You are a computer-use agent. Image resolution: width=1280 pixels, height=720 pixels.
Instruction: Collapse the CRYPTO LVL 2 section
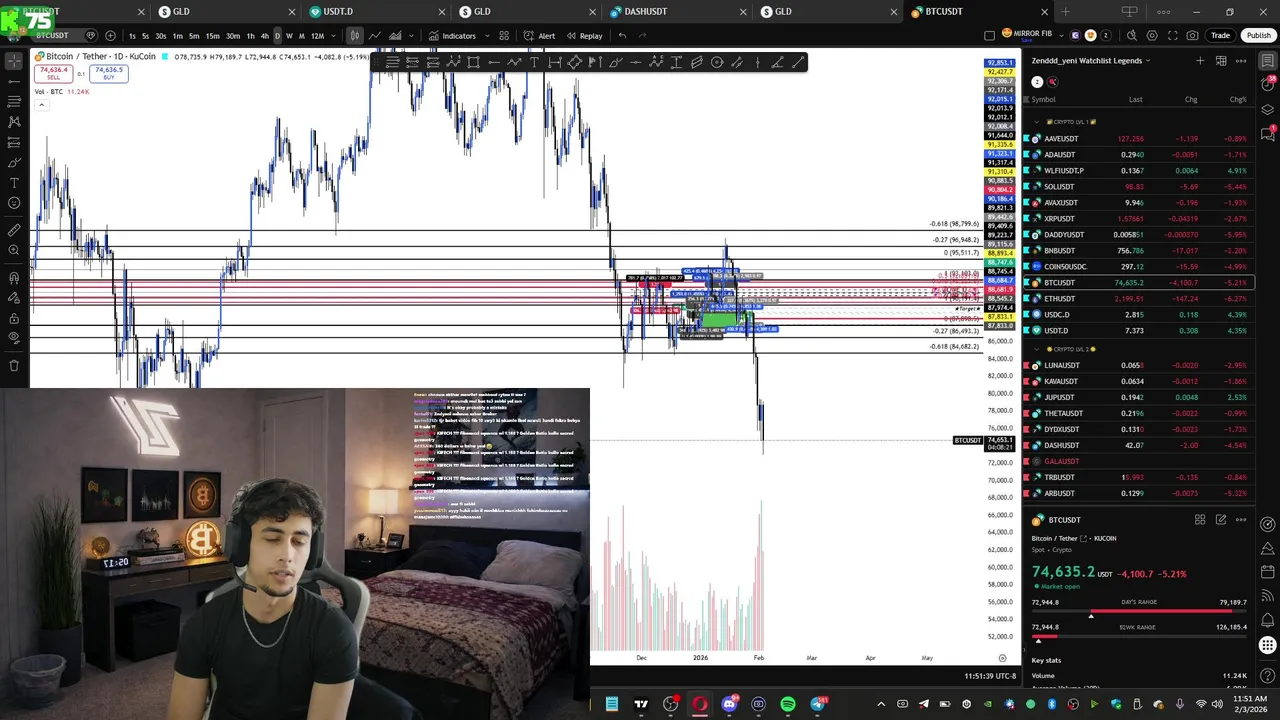(x=1037, y=349)
